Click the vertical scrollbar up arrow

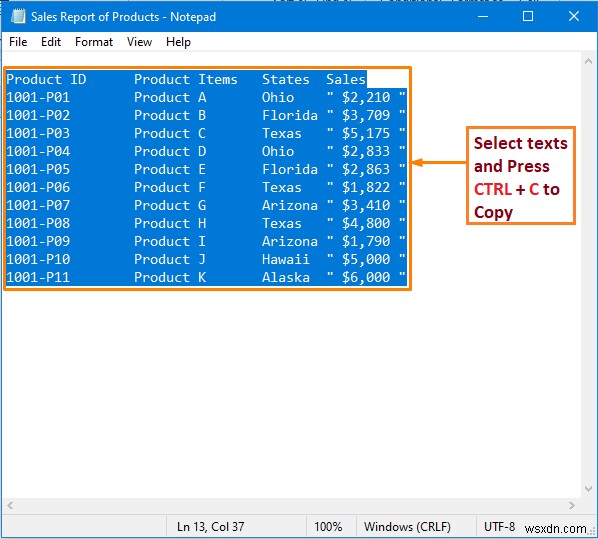pos(588,61)
